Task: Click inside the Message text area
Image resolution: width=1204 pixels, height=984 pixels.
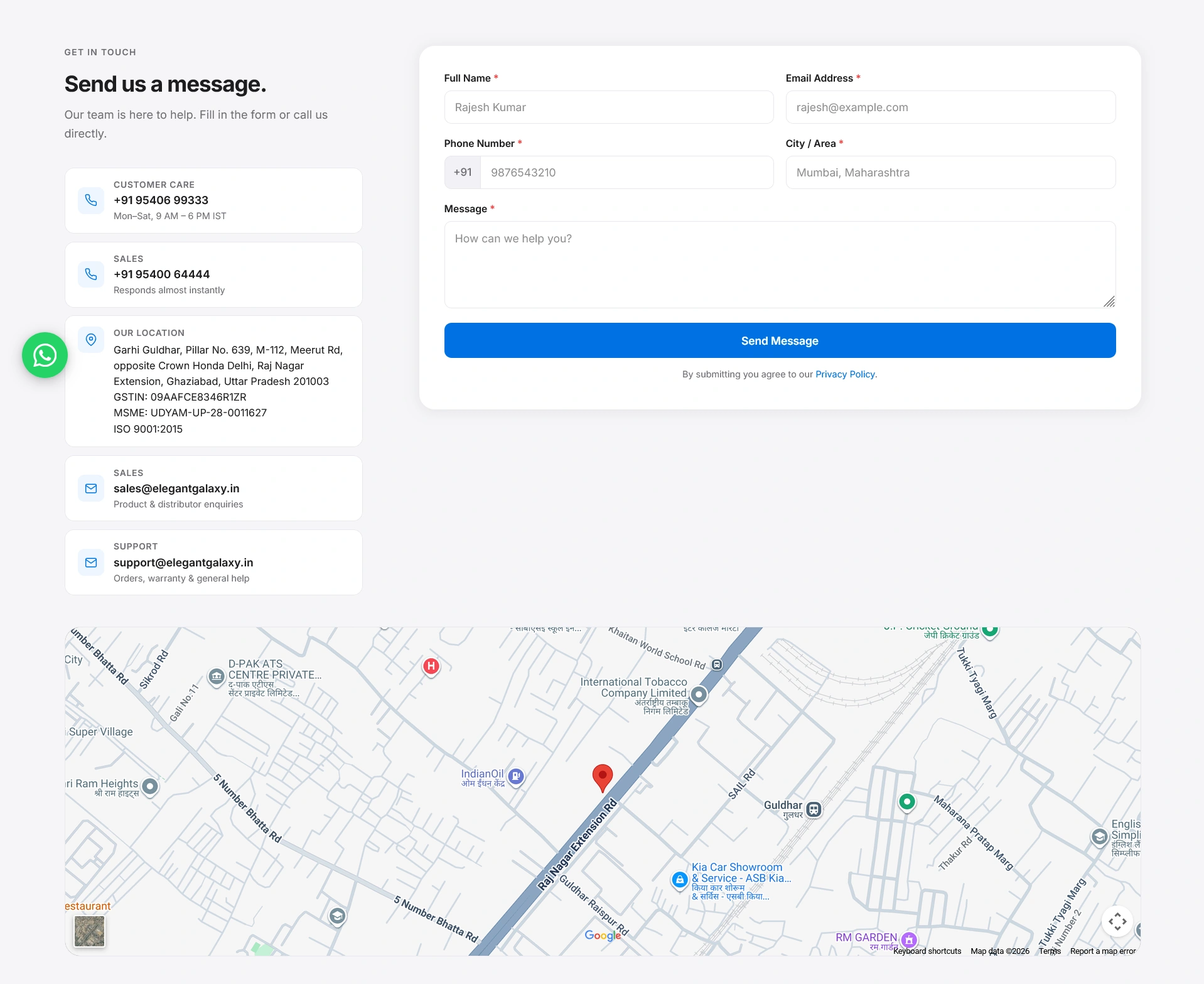Action: click(780, 264)
